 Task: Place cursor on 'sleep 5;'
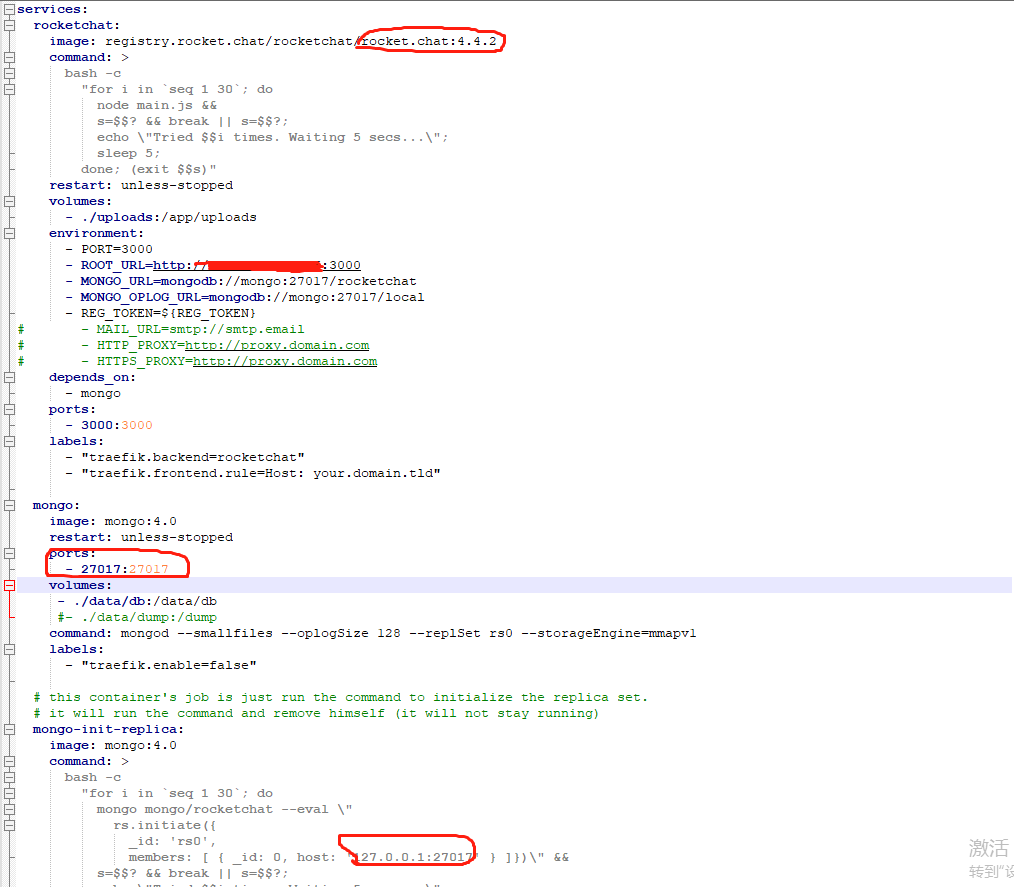(x=128, y=153)
